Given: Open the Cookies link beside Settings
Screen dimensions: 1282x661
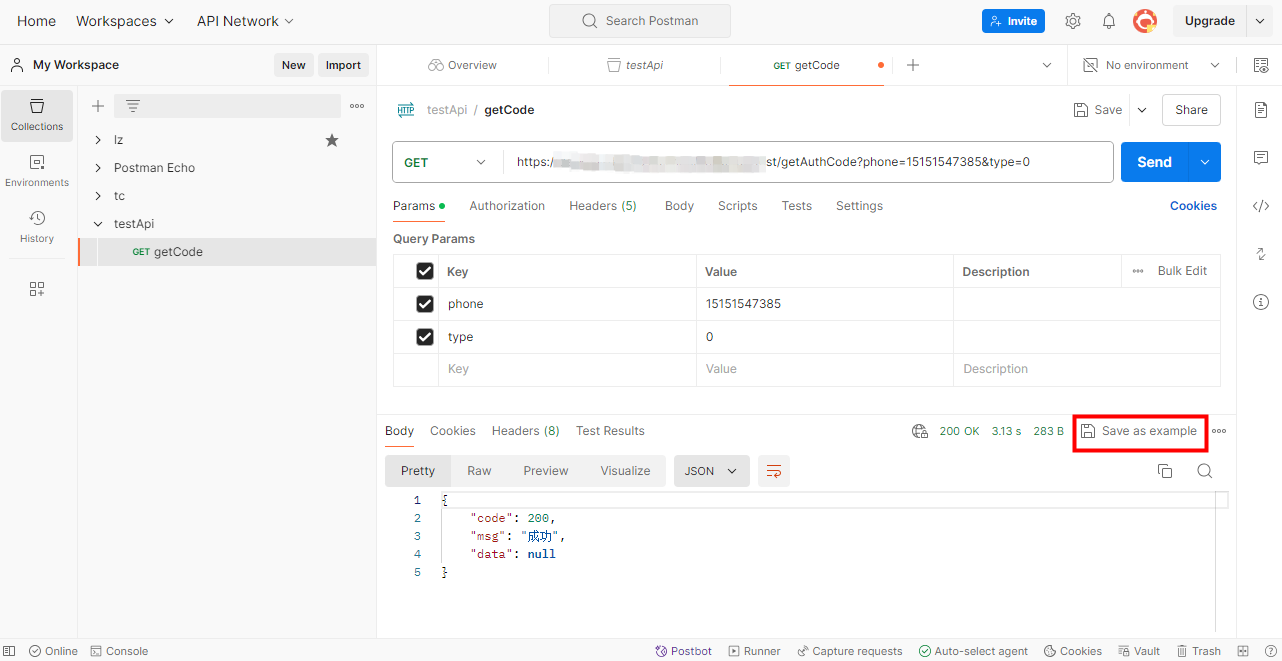Looking at the screenshot, I should pyautogui.click(x=1193, y=206).
